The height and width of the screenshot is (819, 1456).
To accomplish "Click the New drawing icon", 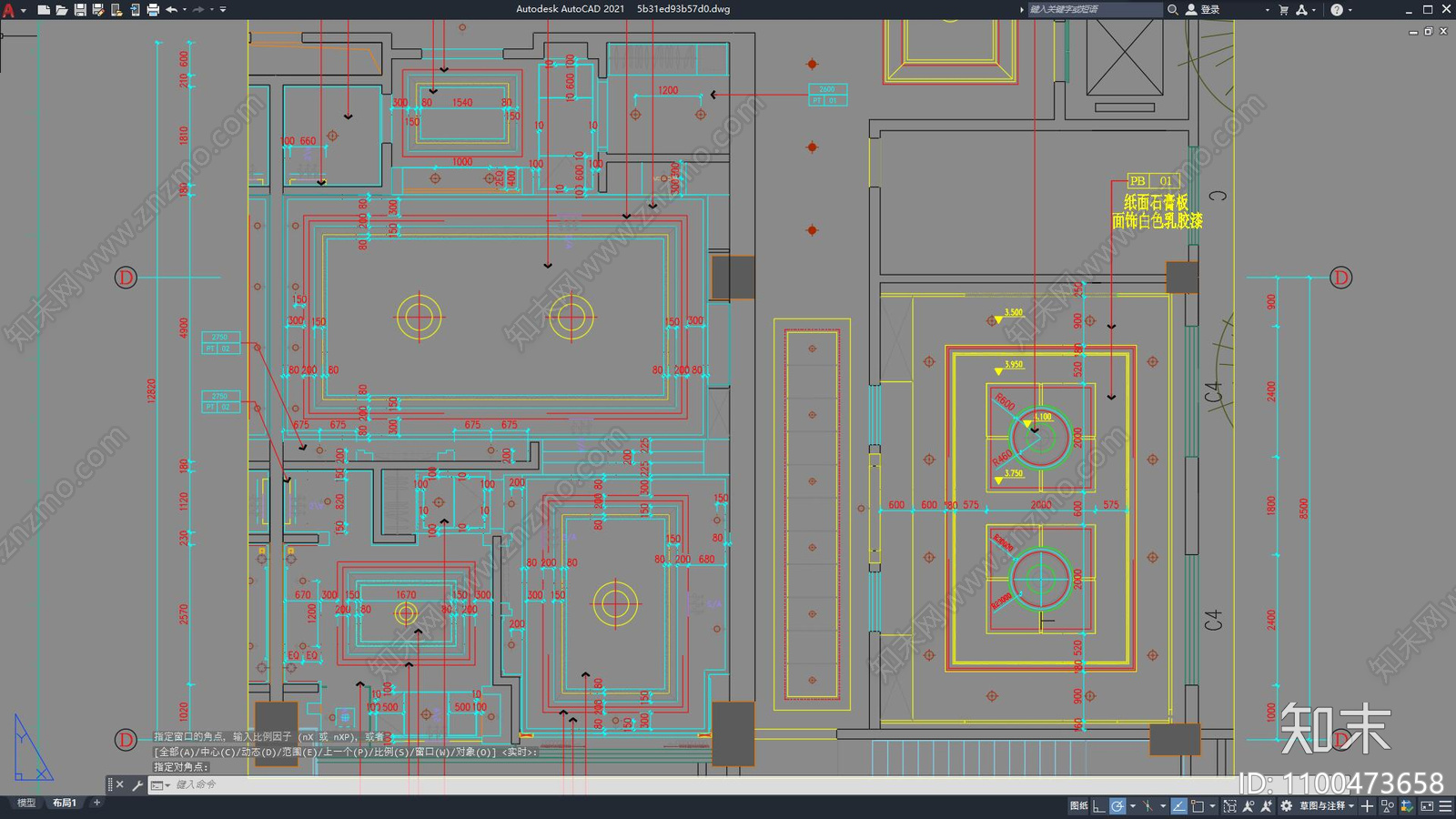I will pos(43,10).
